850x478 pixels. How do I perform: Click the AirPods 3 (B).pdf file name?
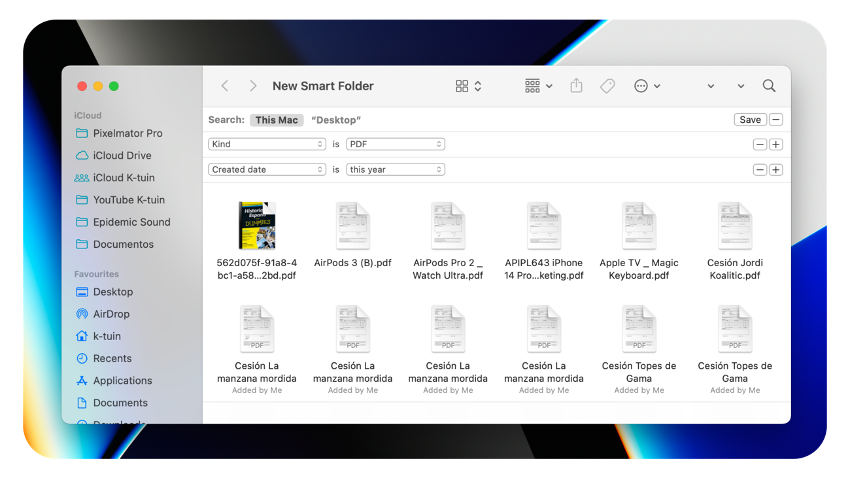pyautogui.click(x=353, y=263)
